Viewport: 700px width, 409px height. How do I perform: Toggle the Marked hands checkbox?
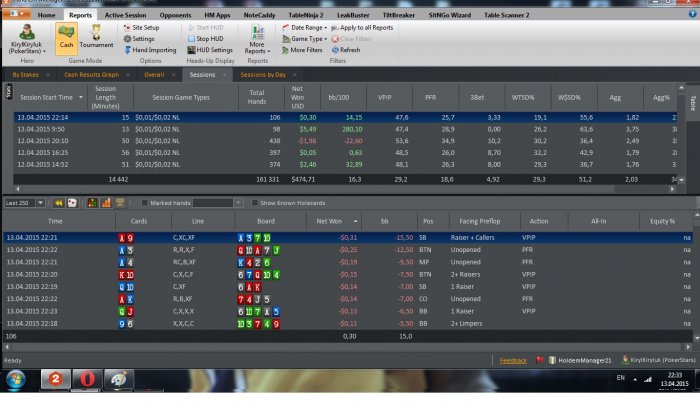click(x=145, y=203)
